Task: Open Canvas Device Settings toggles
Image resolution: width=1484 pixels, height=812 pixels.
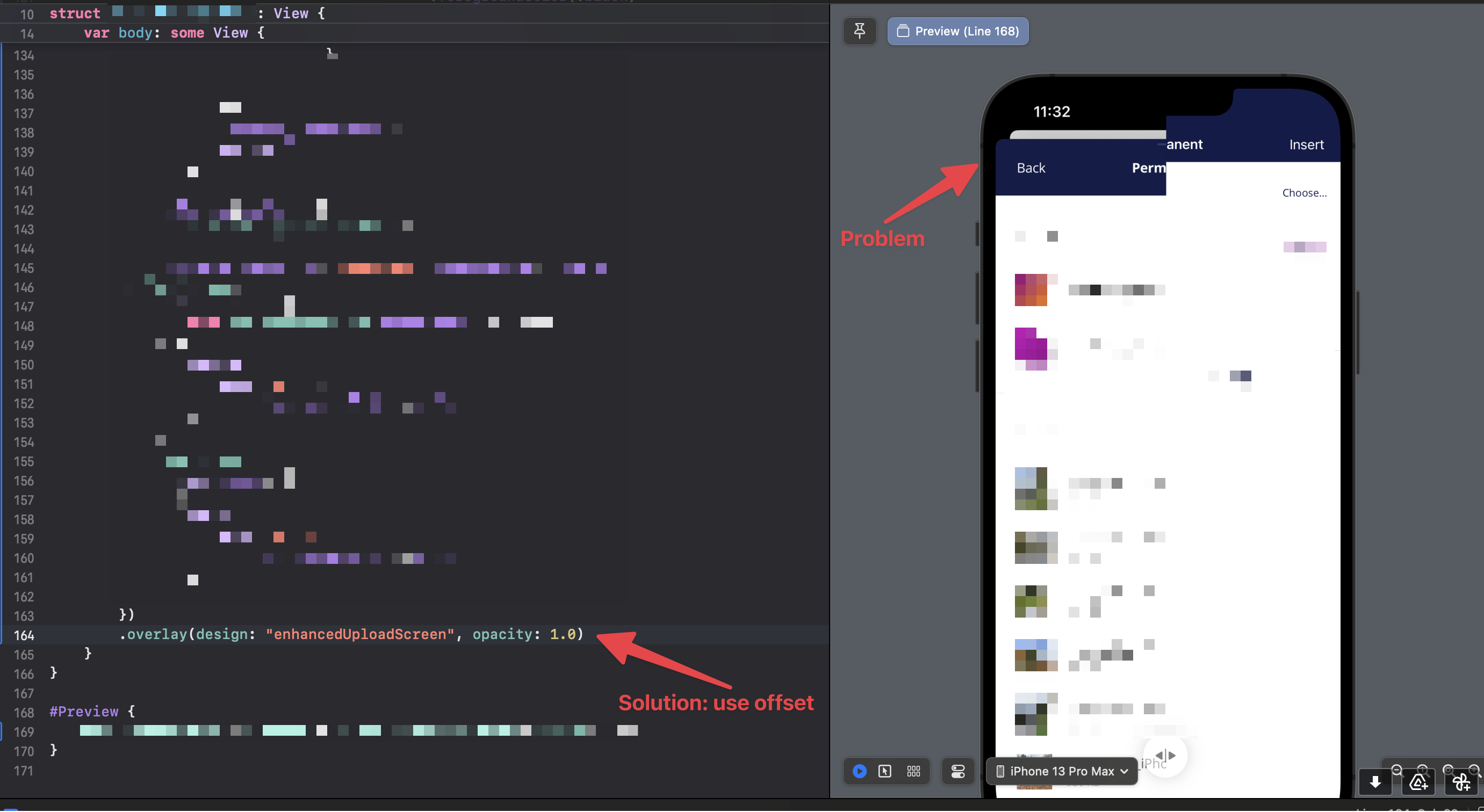Action: coord(958,772)
